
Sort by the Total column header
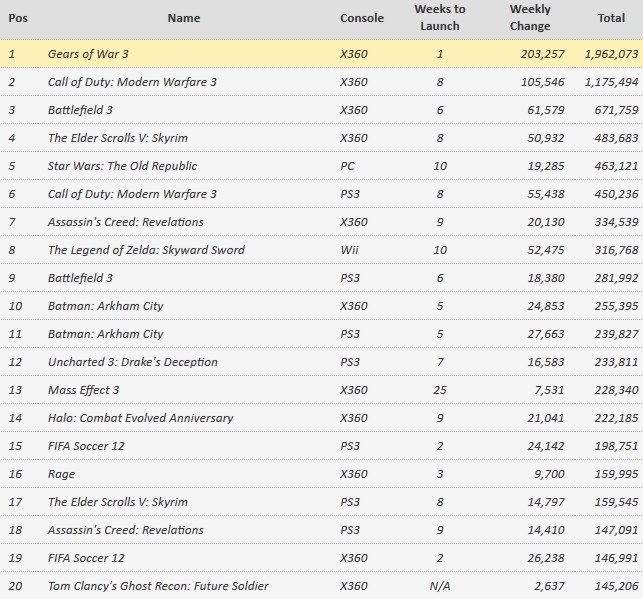[x=610, y=18]
